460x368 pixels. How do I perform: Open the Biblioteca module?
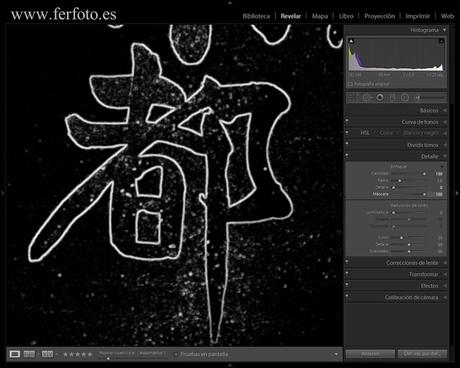click(256, 16)
